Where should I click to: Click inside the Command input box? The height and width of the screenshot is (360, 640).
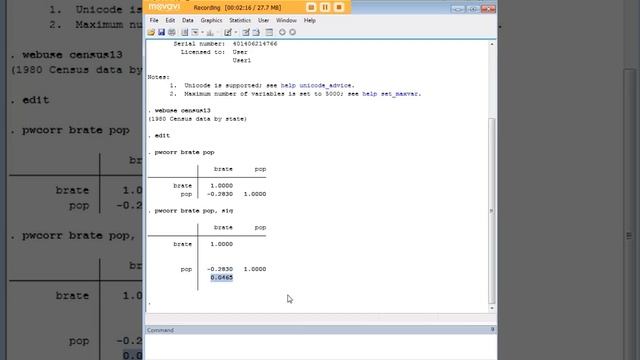tap(321, 347)
